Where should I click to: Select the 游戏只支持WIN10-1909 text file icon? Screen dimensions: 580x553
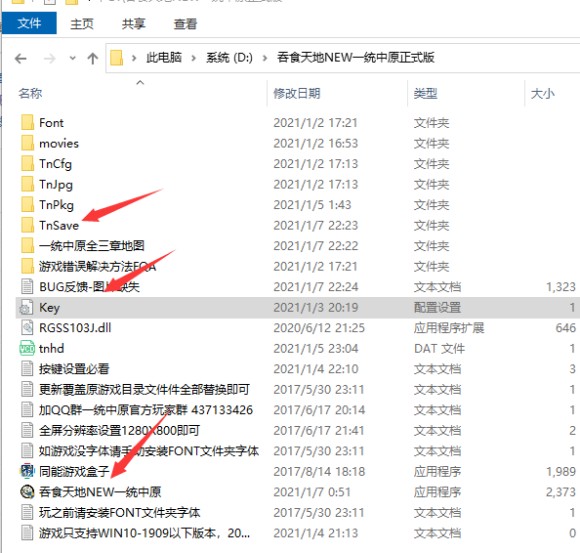(27, 533)
